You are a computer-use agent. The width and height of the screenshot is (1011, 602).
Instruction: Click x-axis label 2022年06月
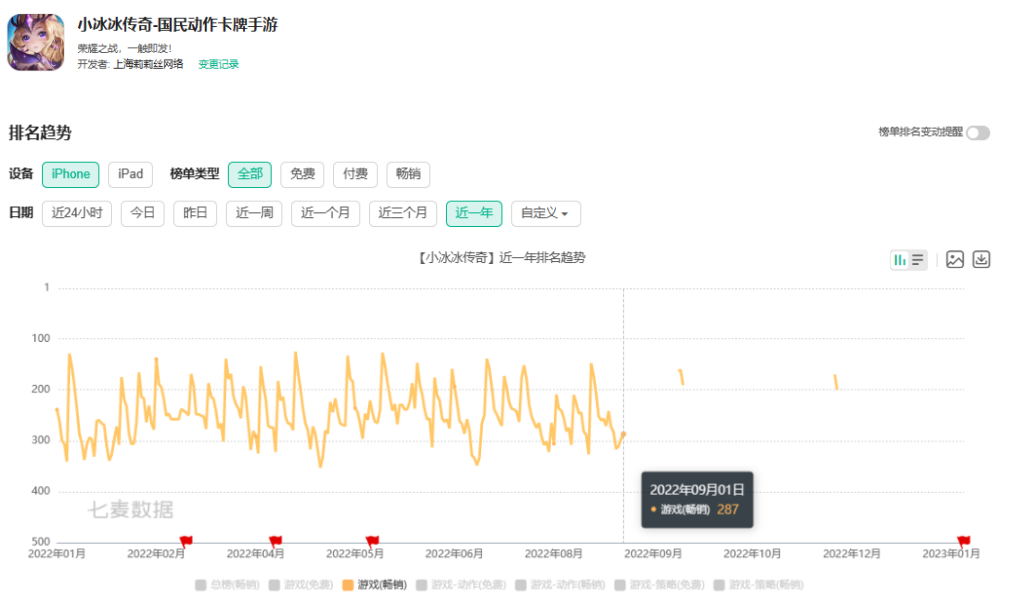[454, 554]
